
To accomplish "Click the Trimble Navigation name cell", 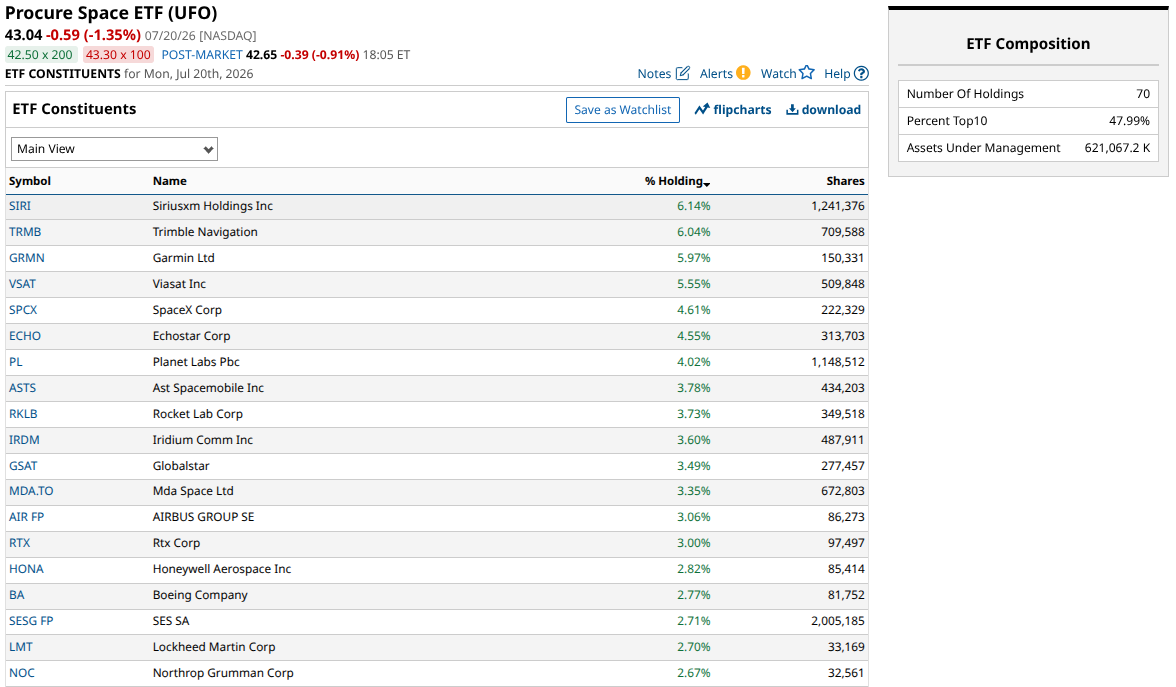I will (x=205, y=232).
